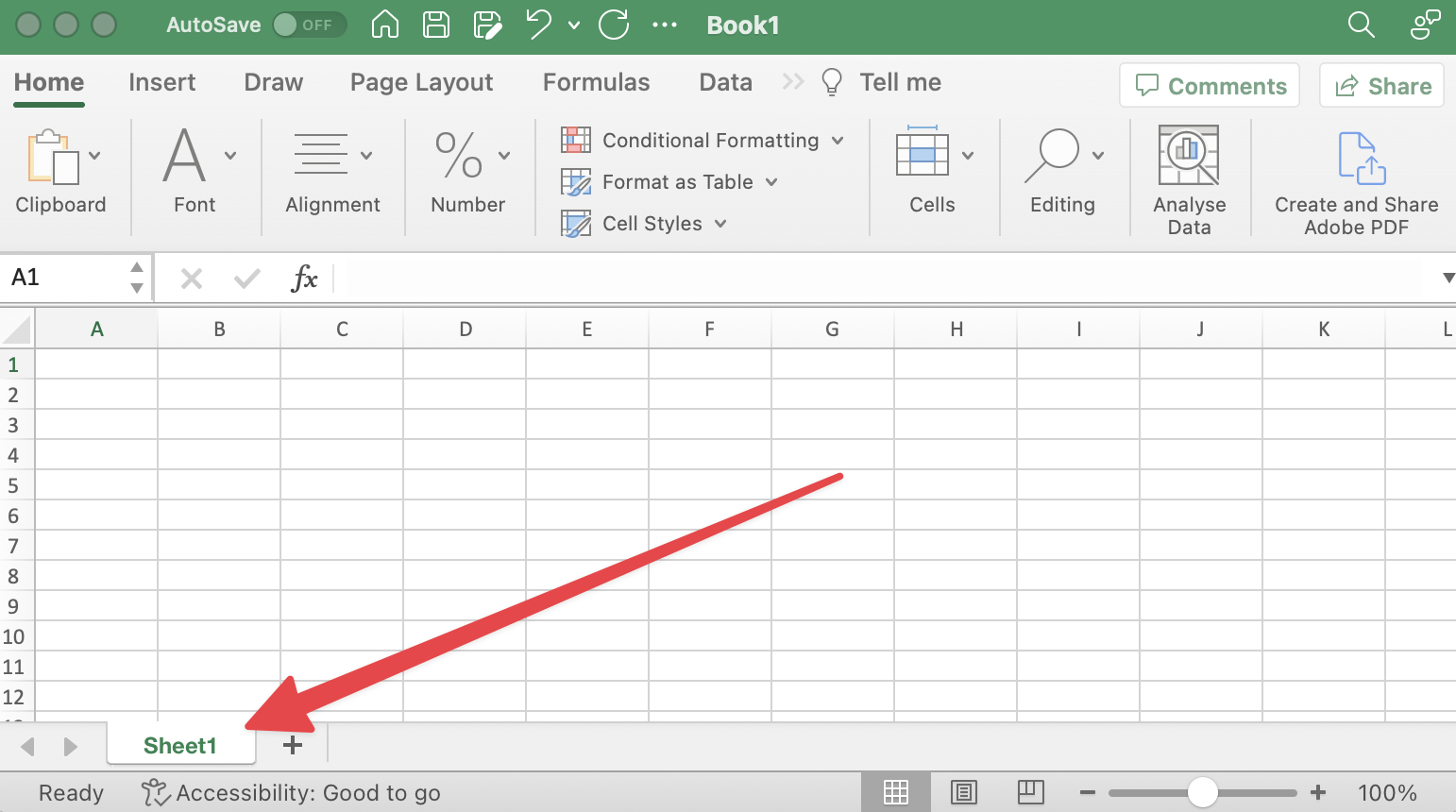Open the quick access more options ellipsis
The width and height of the screenshot is (1456, 812).
(665, 25)
